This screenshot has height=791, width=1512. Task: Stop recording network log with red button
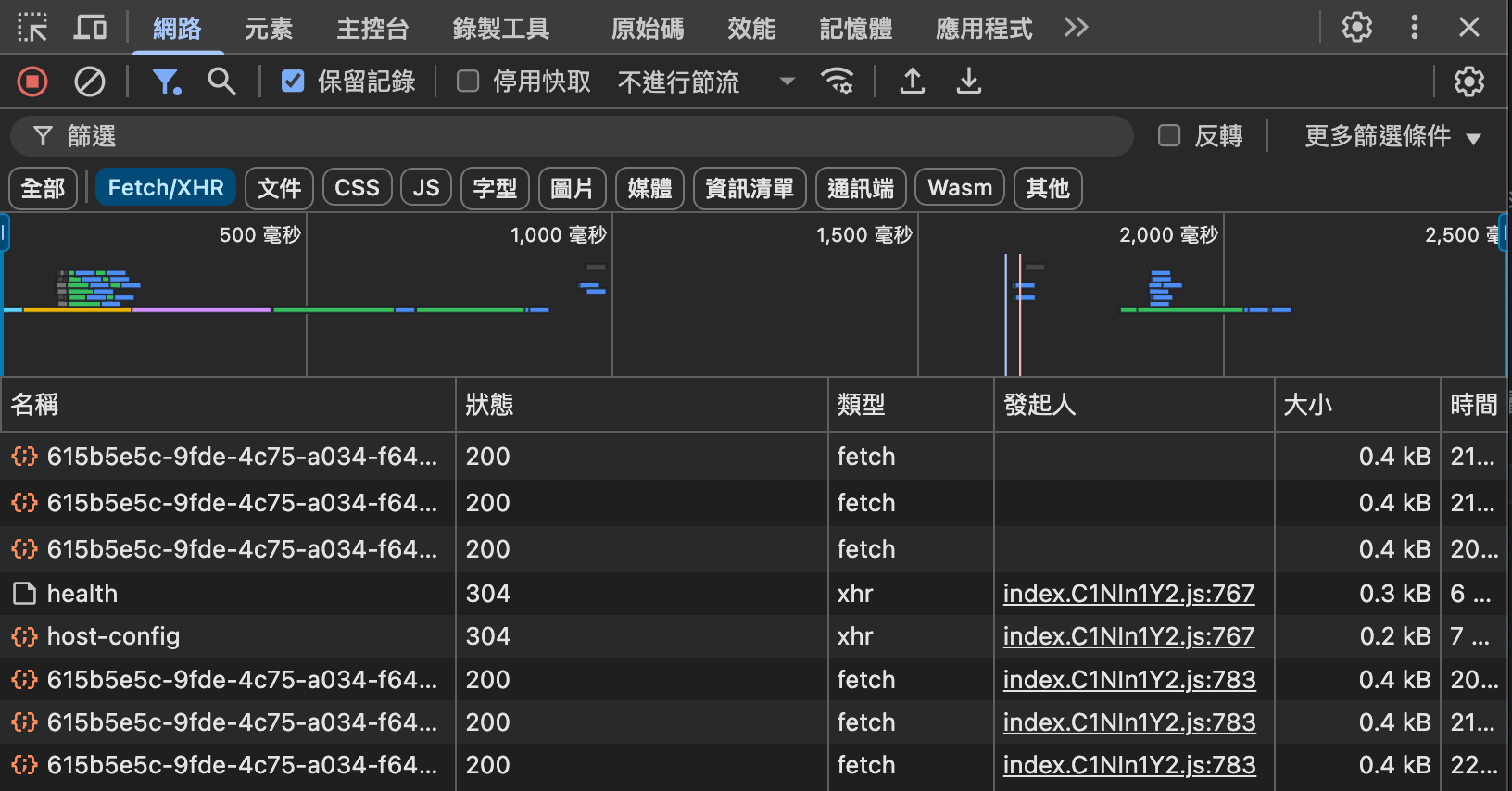click(x=32, y=82)
